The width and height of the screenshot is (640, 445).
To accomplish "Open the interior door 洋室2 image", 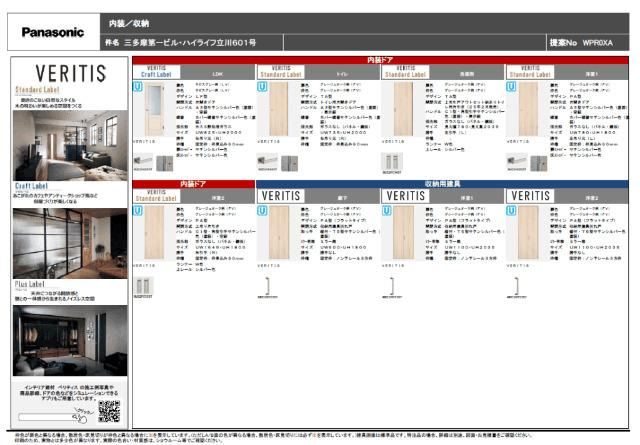I will click(x=155, y=233).
